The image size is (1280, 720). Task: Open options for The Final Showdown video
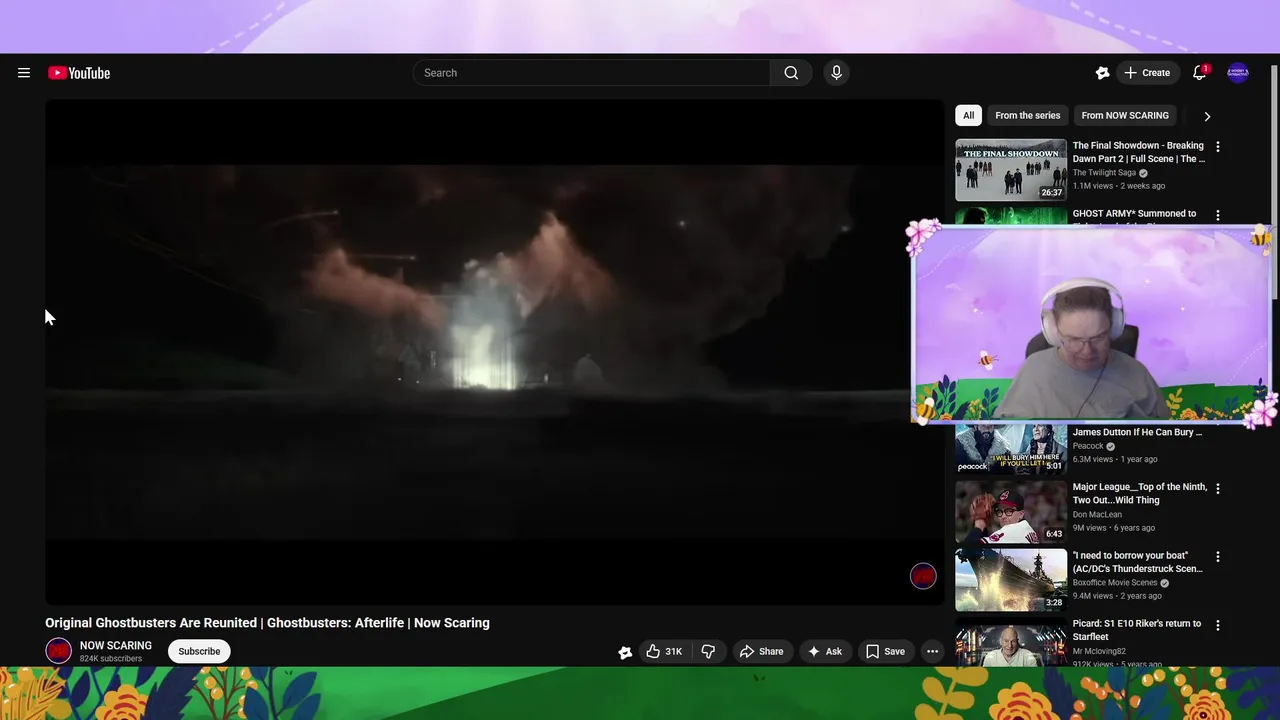(1217, 147)
